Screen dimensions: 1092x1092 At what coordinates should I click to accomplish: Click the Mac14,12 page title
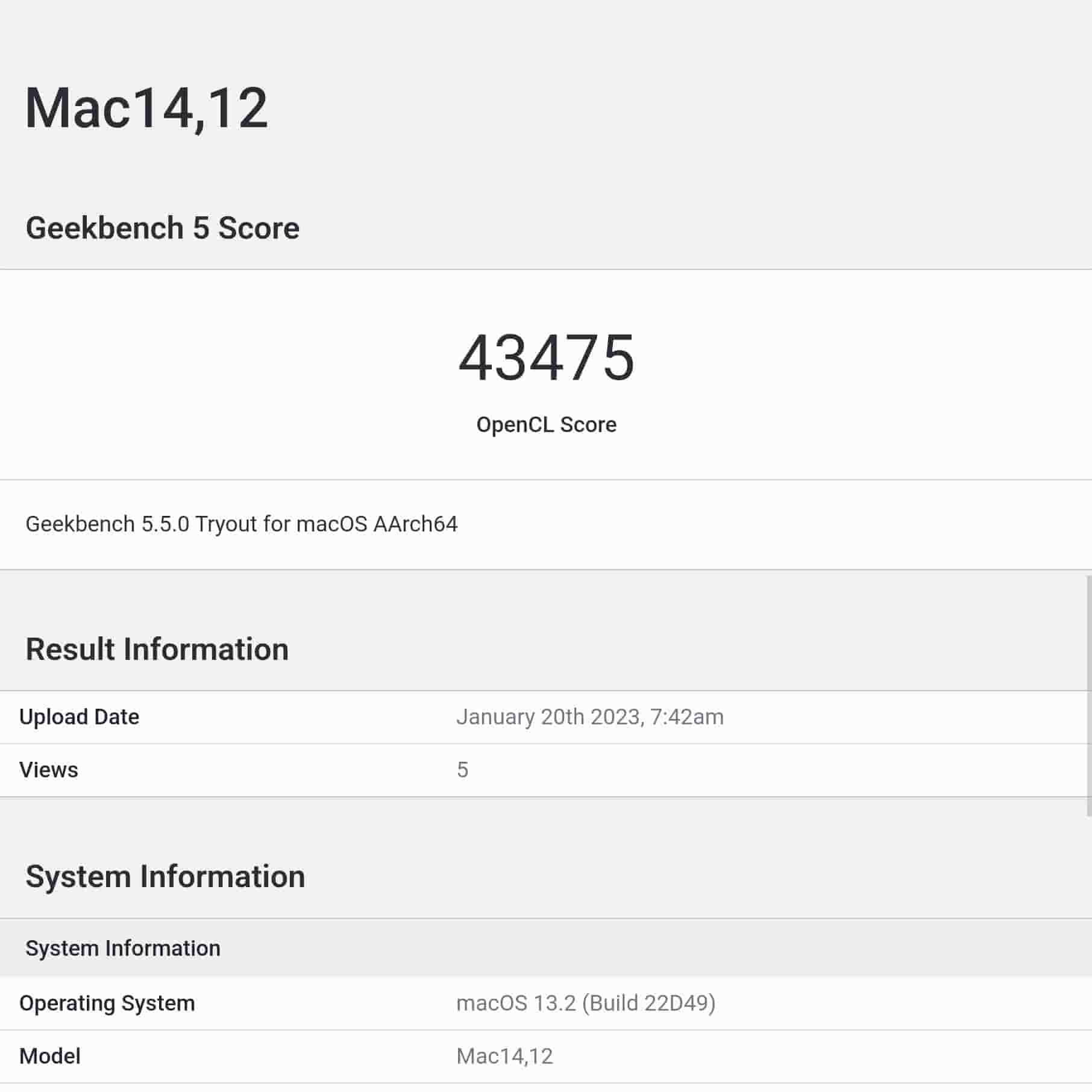(x=146, y=108)
